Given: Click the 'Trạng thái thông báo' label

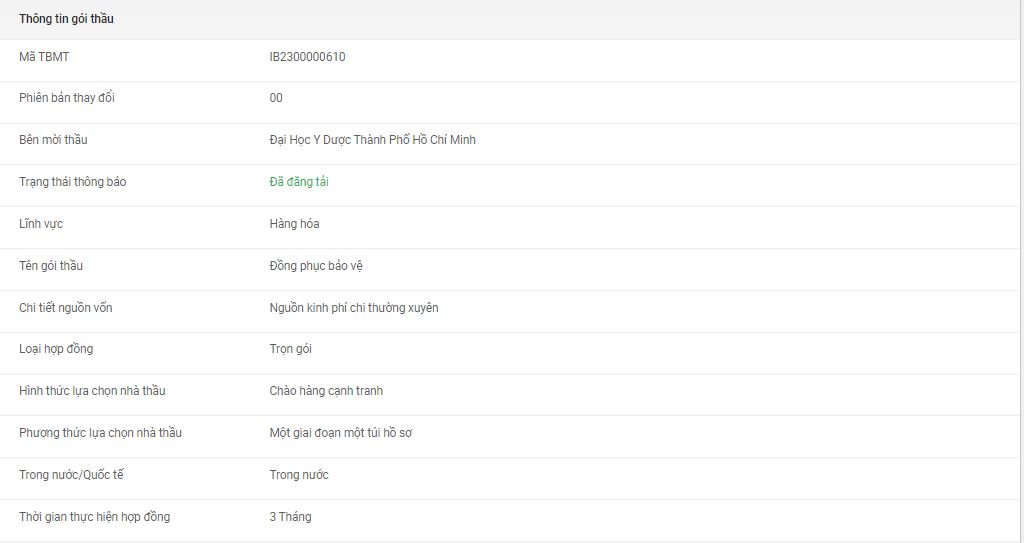Looking at the screenshot, I should tap(72, 182).
